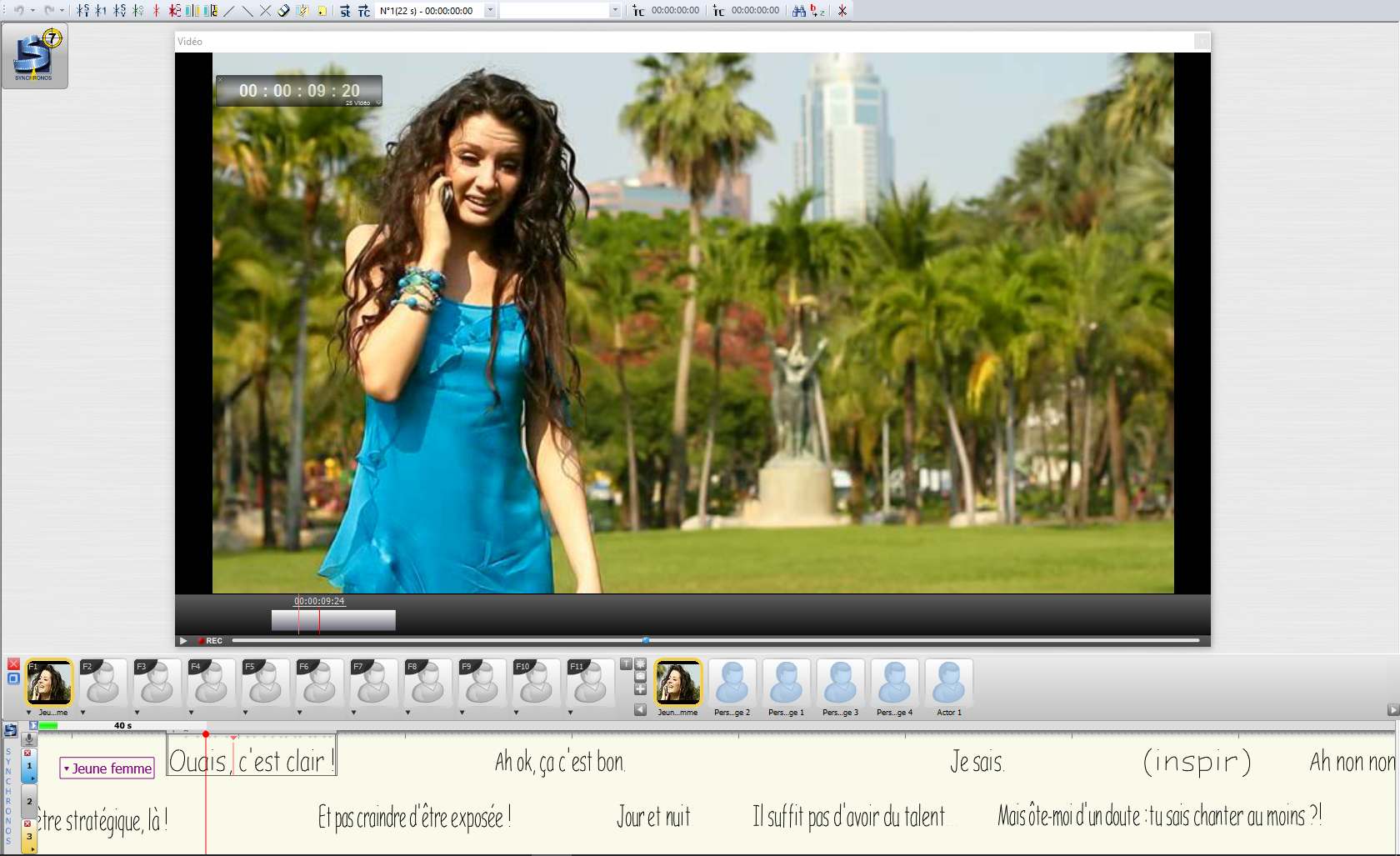Screen dimensions: 1400x856
Task: Expand the Jeune femme character dropdown
Action: coord(67,769)
